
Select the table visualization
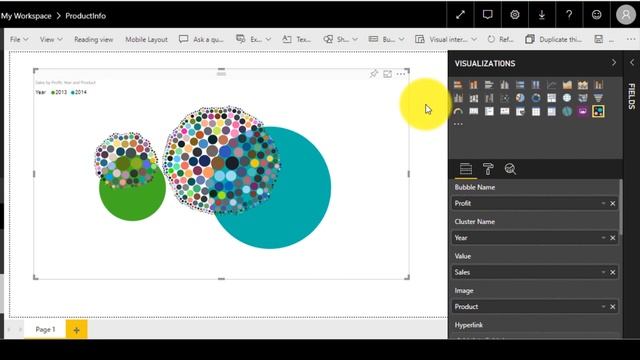pyautogui.click(x=536, y=111)
